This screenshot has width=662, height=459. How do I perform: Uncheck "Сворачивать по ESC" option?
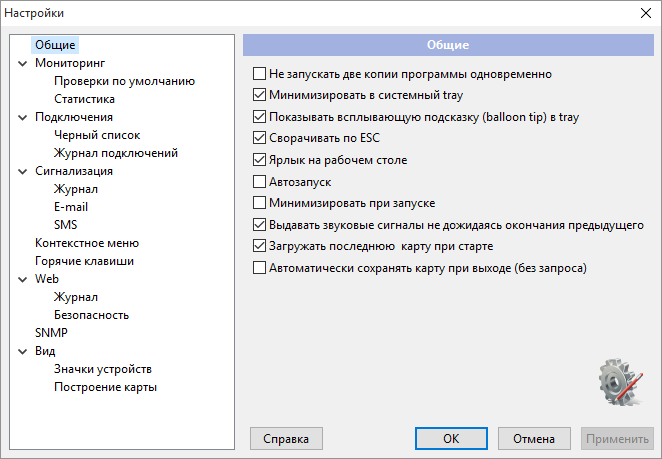point(259,138)
